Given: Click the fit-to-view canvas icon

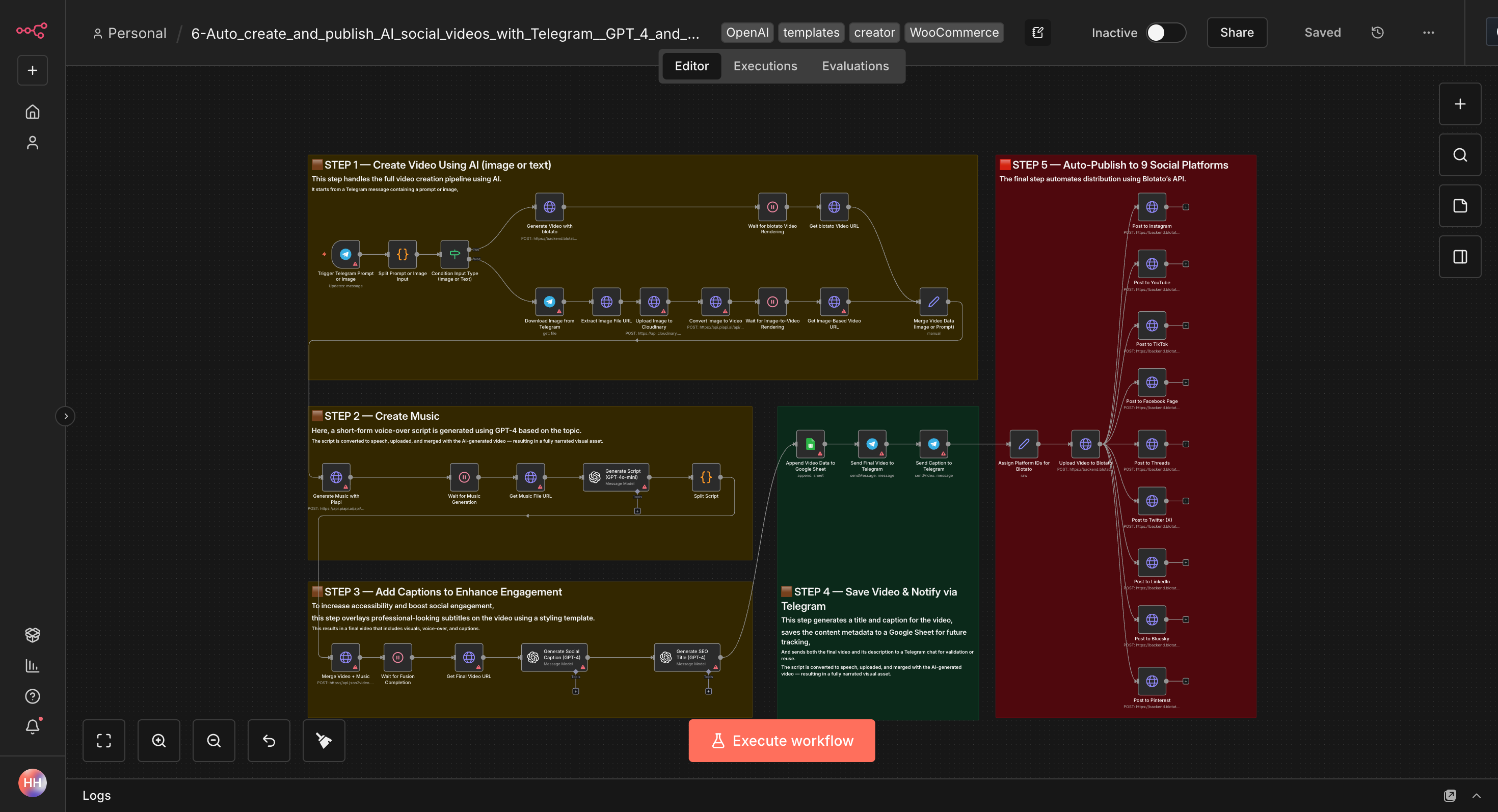Looking at the screenshot, I should pos(103,741).
